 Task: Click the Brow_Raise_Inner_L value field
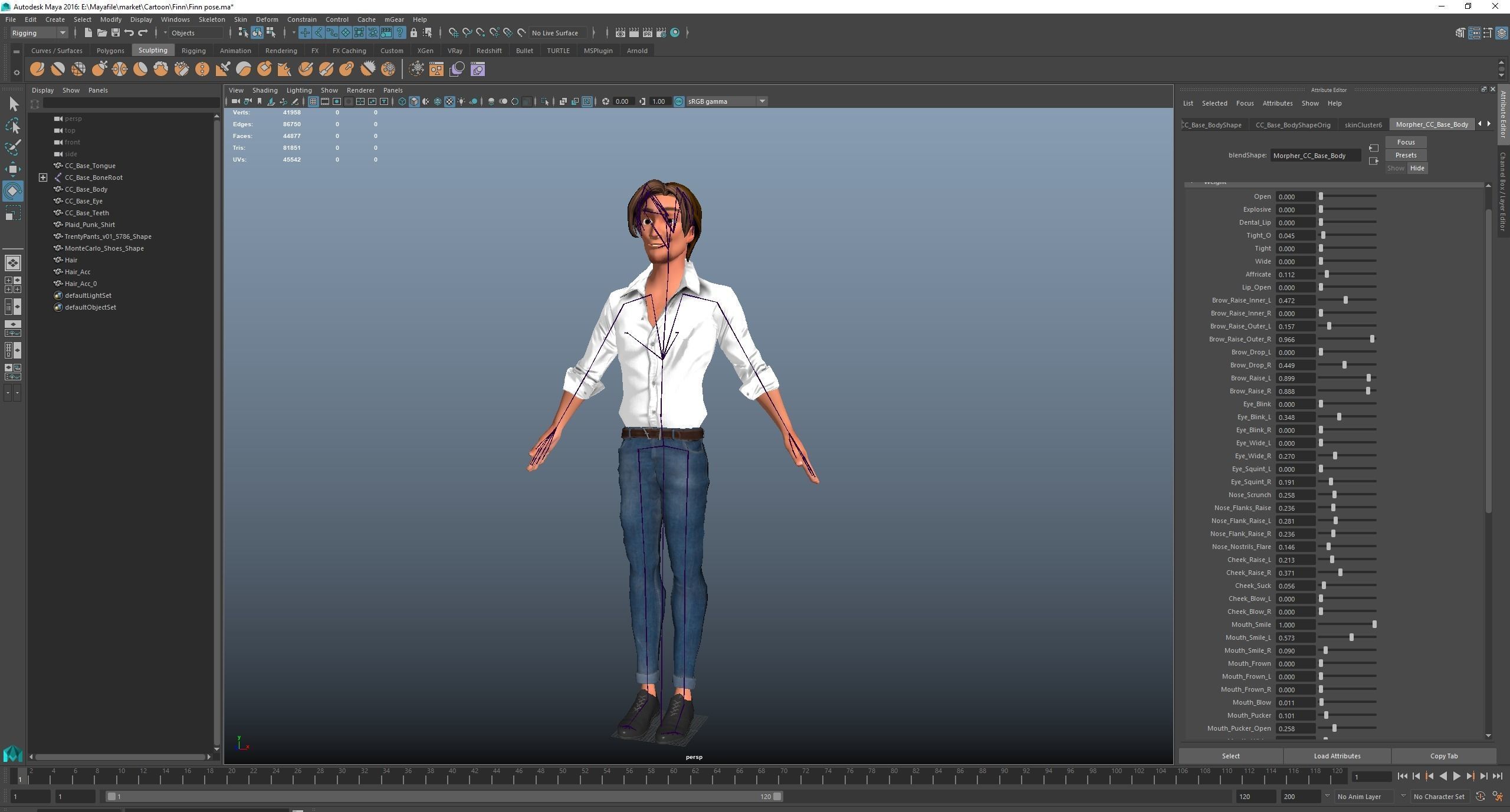coord(1295,300)
